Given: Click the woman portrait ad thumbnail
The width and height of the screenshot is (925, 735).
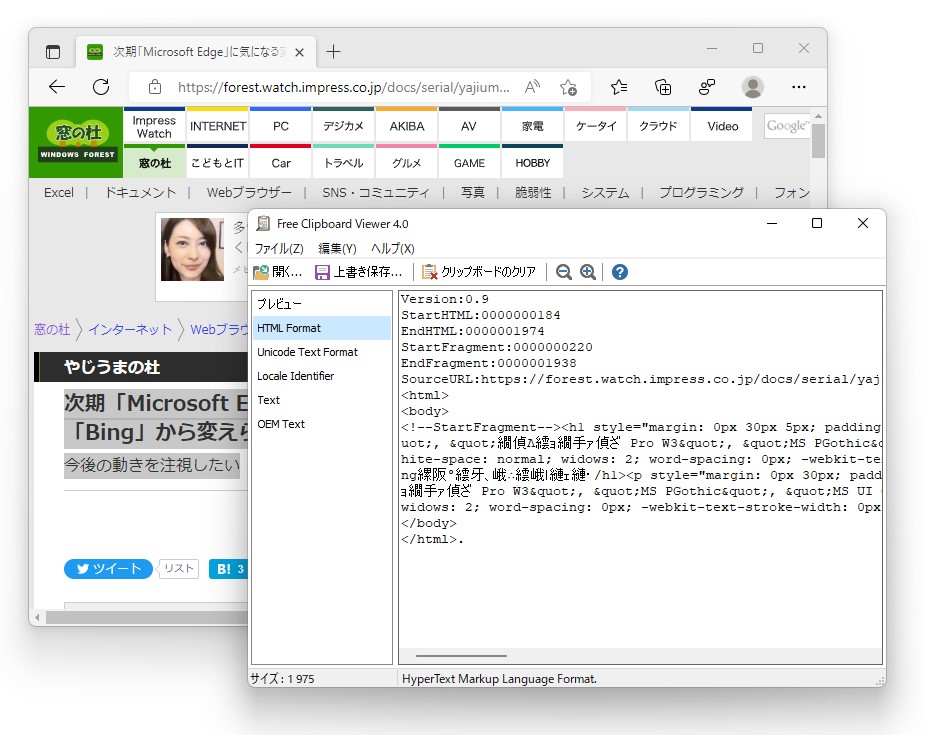Looking at the screenshot, I should (x=192, y=250).
